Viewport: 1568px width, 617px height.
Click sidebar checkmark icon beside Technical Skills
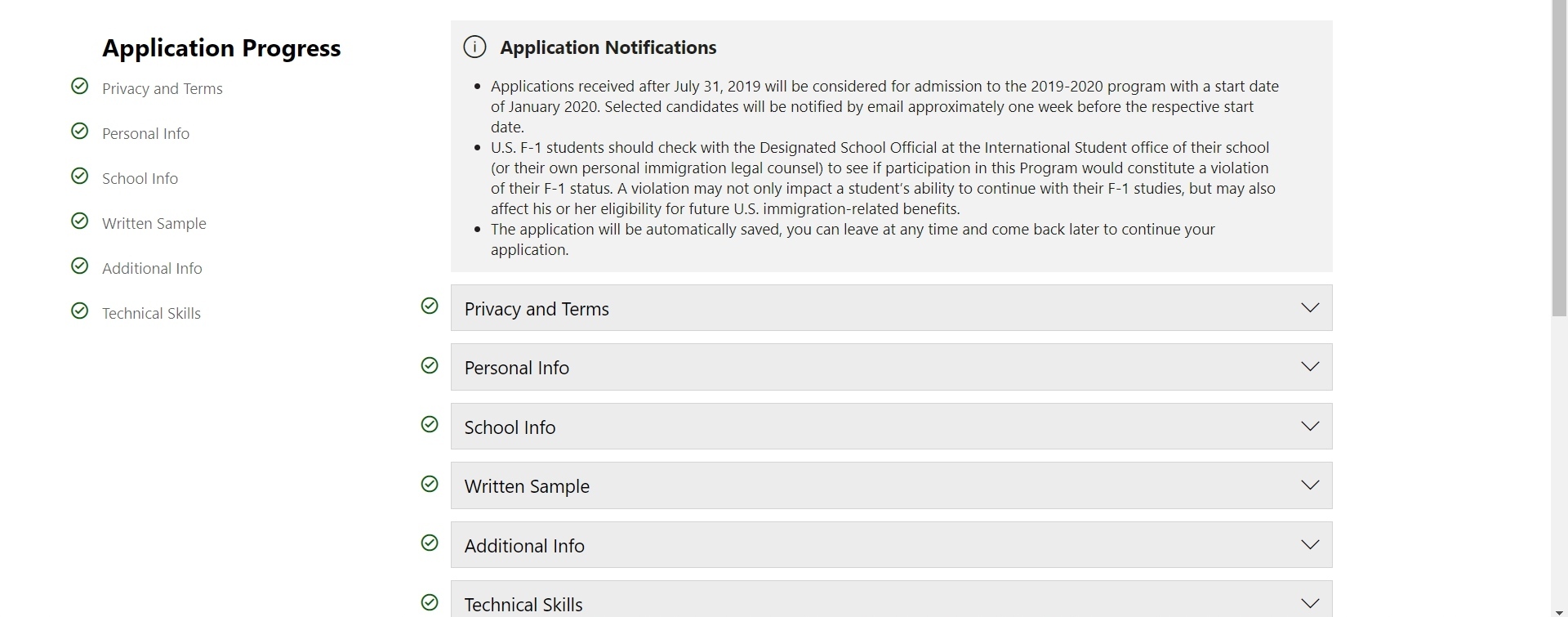point(80,311)
